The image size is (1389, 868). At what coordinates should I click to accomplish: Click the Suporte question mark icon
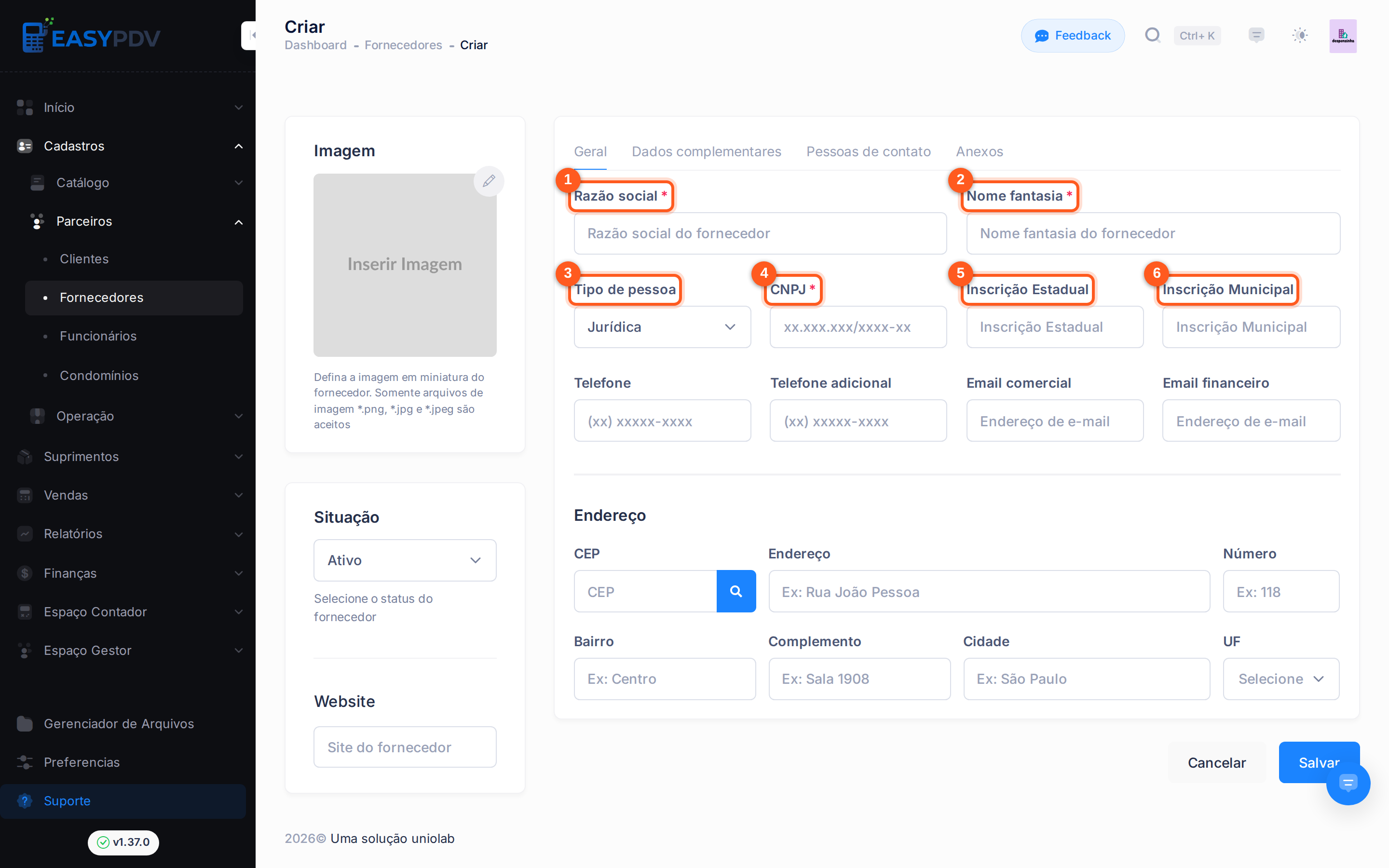pyautogui.click(x=25, y=801)
